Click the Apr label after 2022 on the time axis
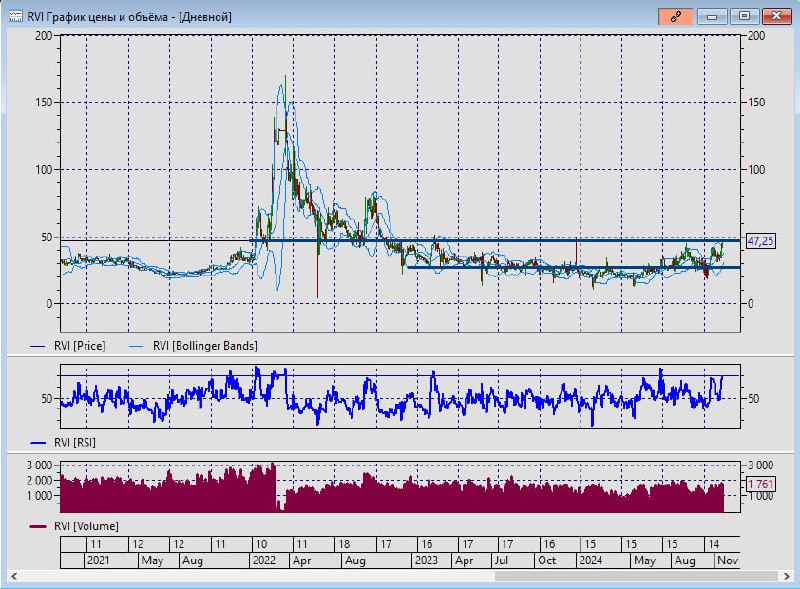Viewport: 800px width, 589px height. (x=302, y=560)
